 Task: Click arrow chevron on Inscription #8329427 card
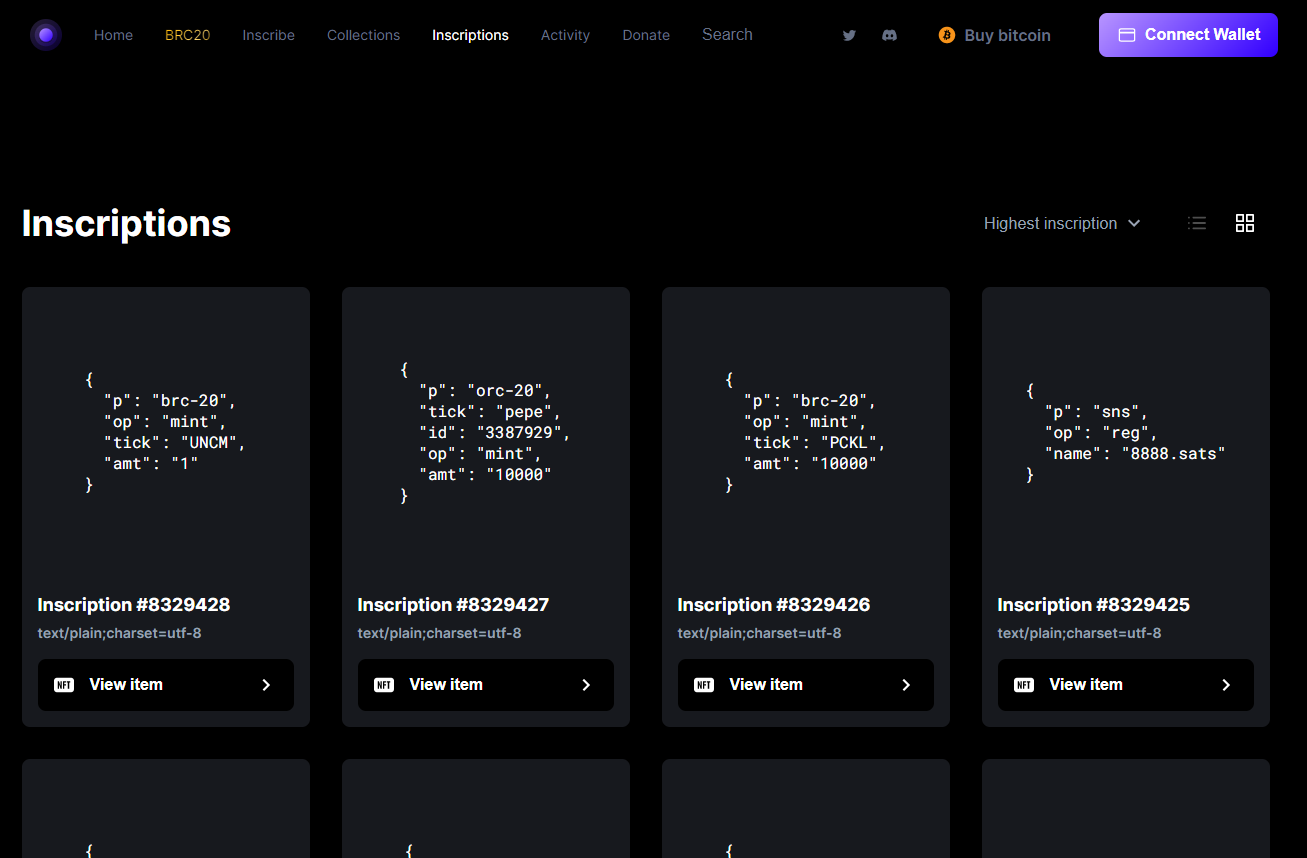(x=586, y=685)
